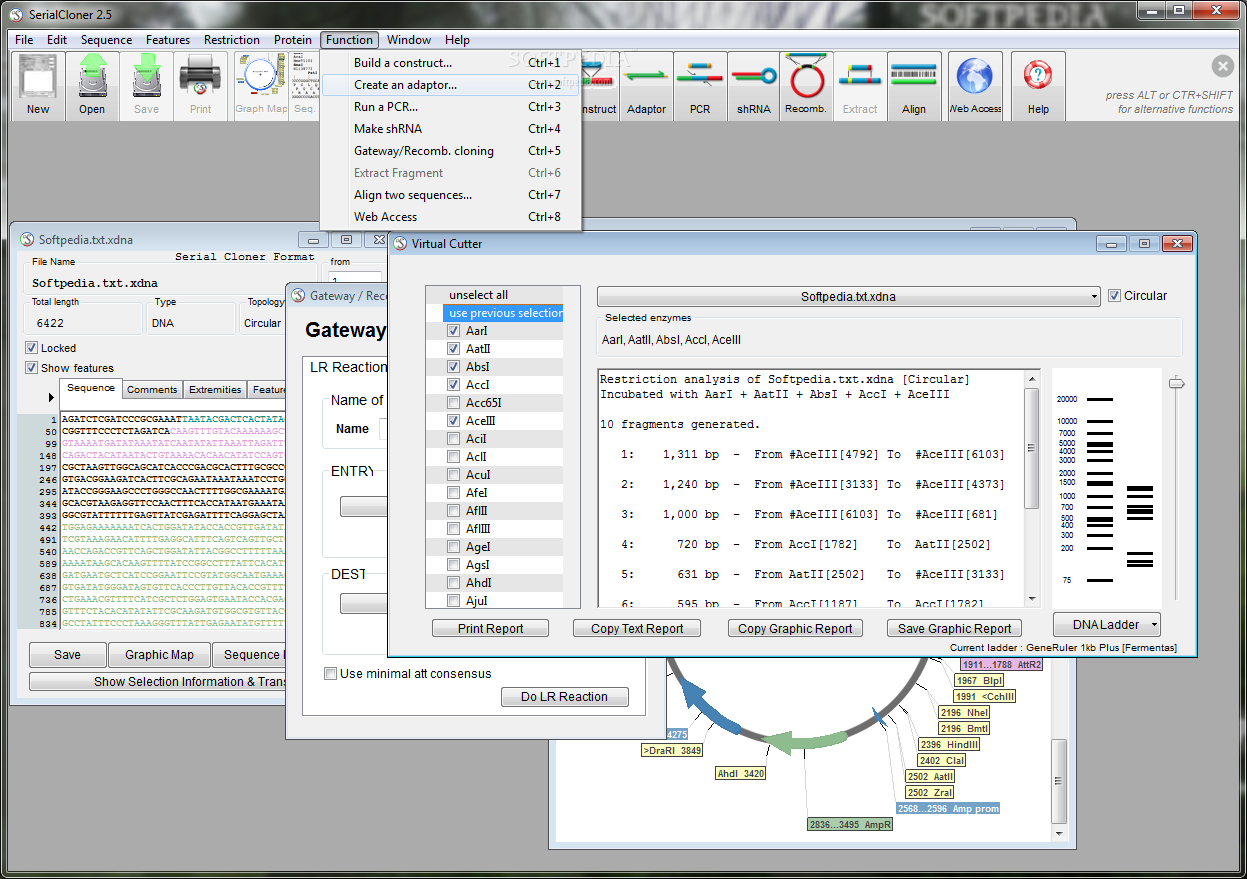This screenshot has height=879, width=1247.
Task: Click the shRNA toolbar icon
Action: [x=754, y=86]
